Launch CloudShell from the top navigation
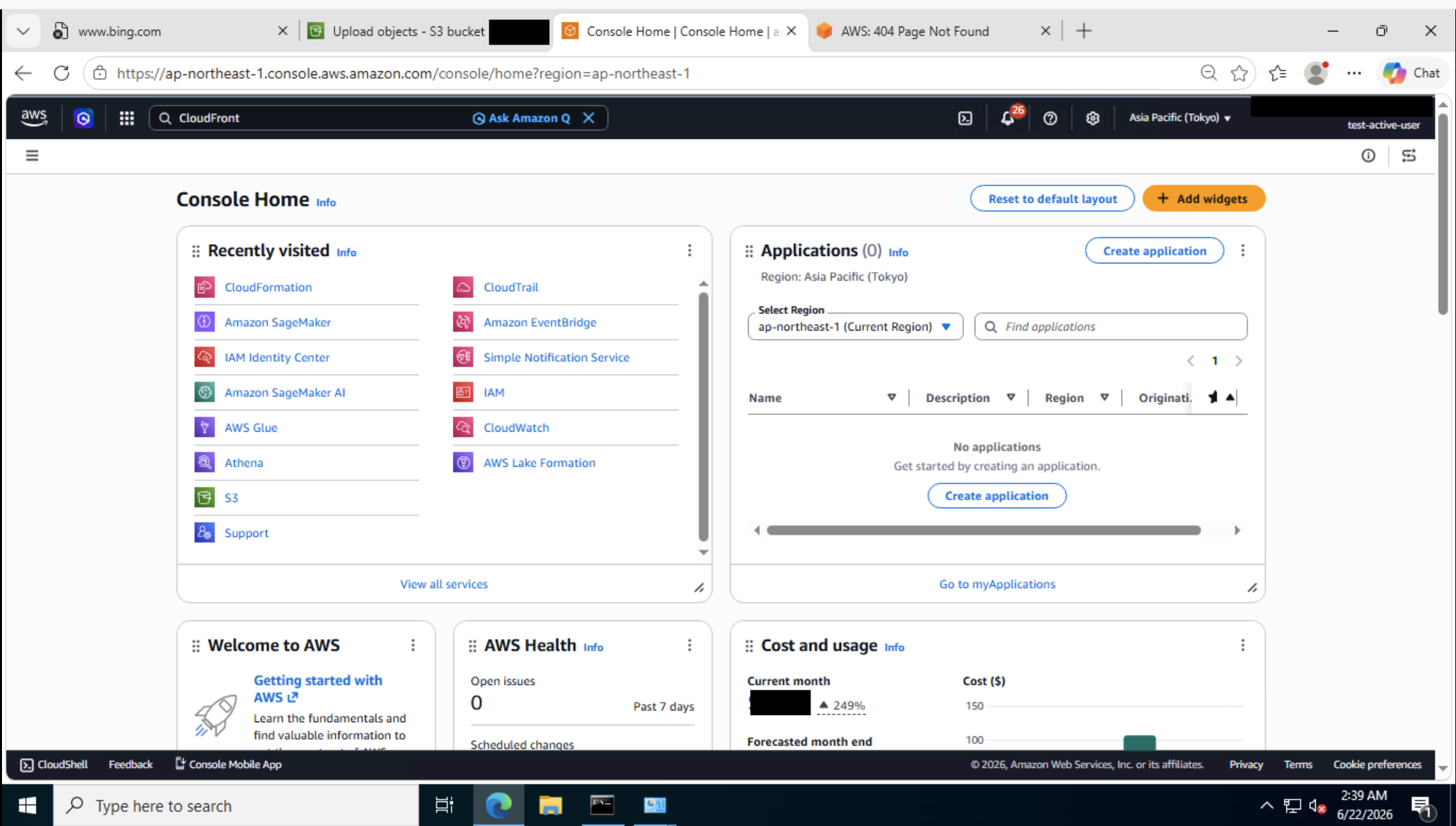 pyautogui.click(x=965, y=118)
